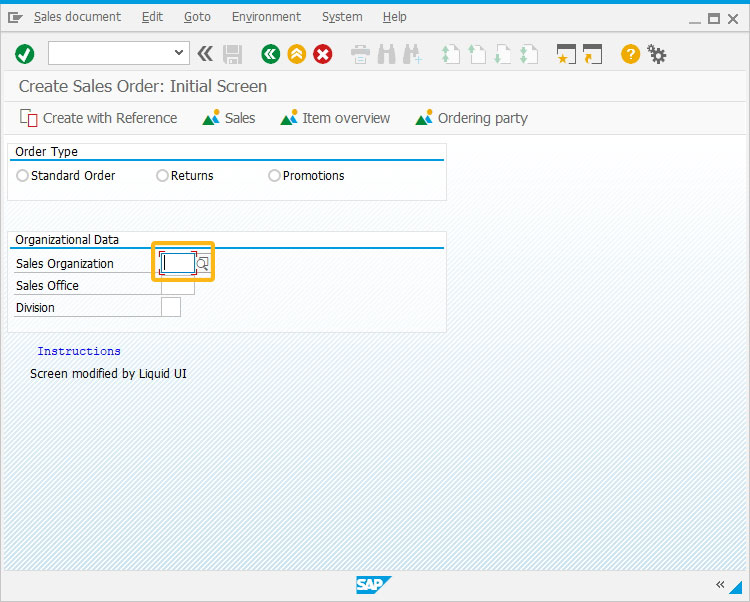
Task: Click the Save floppy disk icon
Action: 233,54
